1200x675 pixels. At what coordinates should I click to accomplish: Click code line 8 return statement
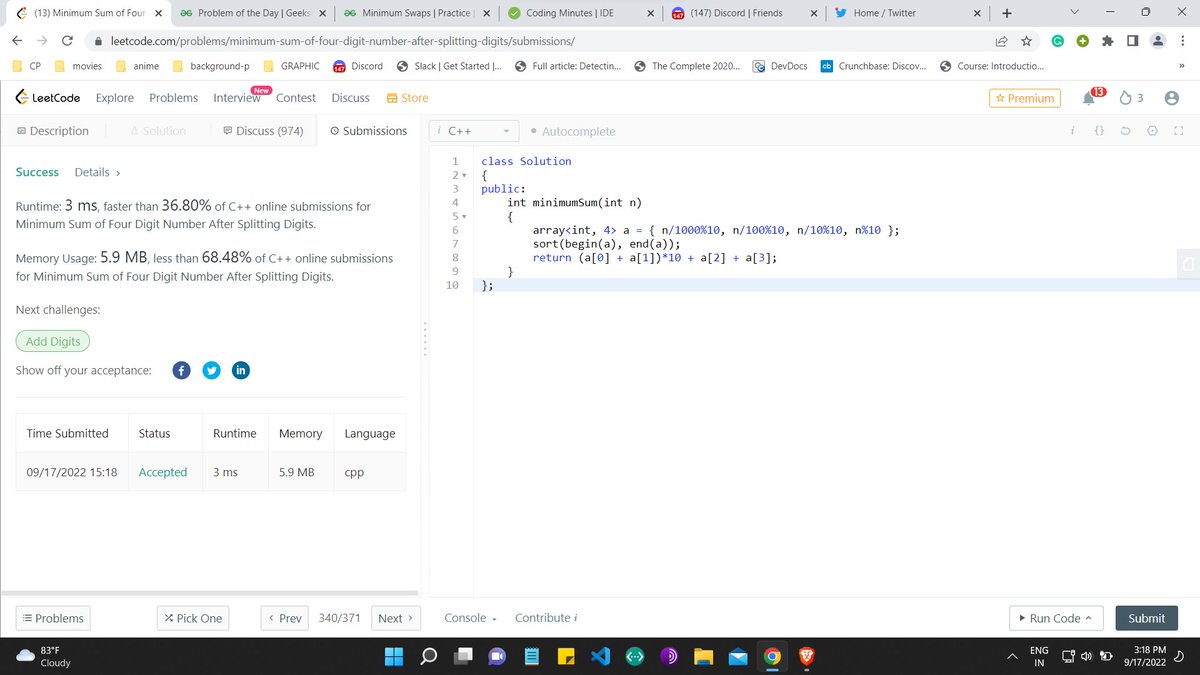(655, 257)
